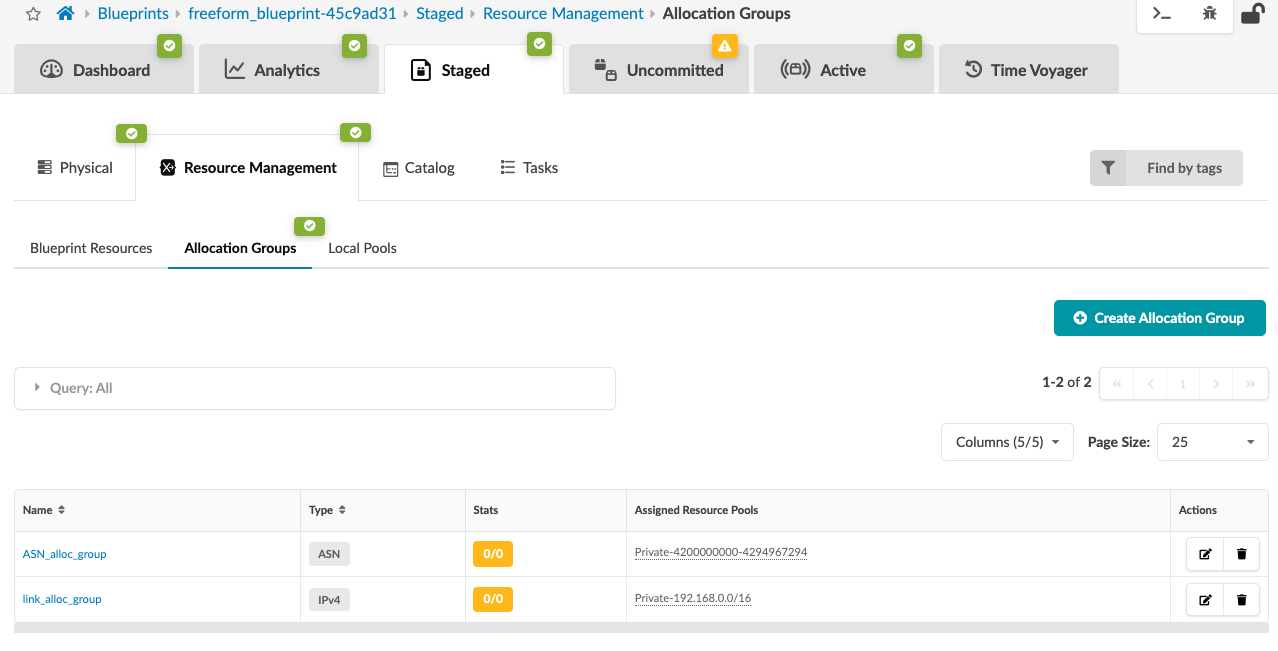Screen dimensions: 1278x651
Task: Click the bug report icon
Action: point(1210,14)
